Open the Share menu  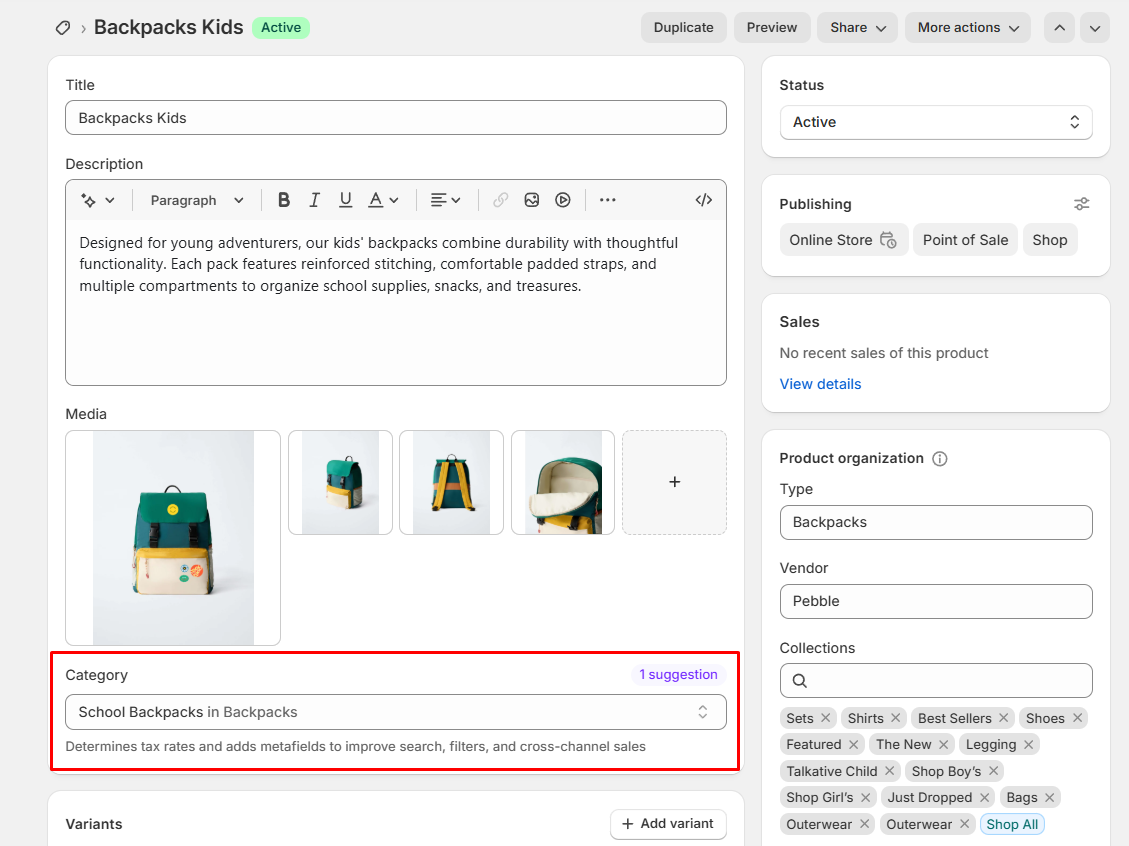point(857,27)
